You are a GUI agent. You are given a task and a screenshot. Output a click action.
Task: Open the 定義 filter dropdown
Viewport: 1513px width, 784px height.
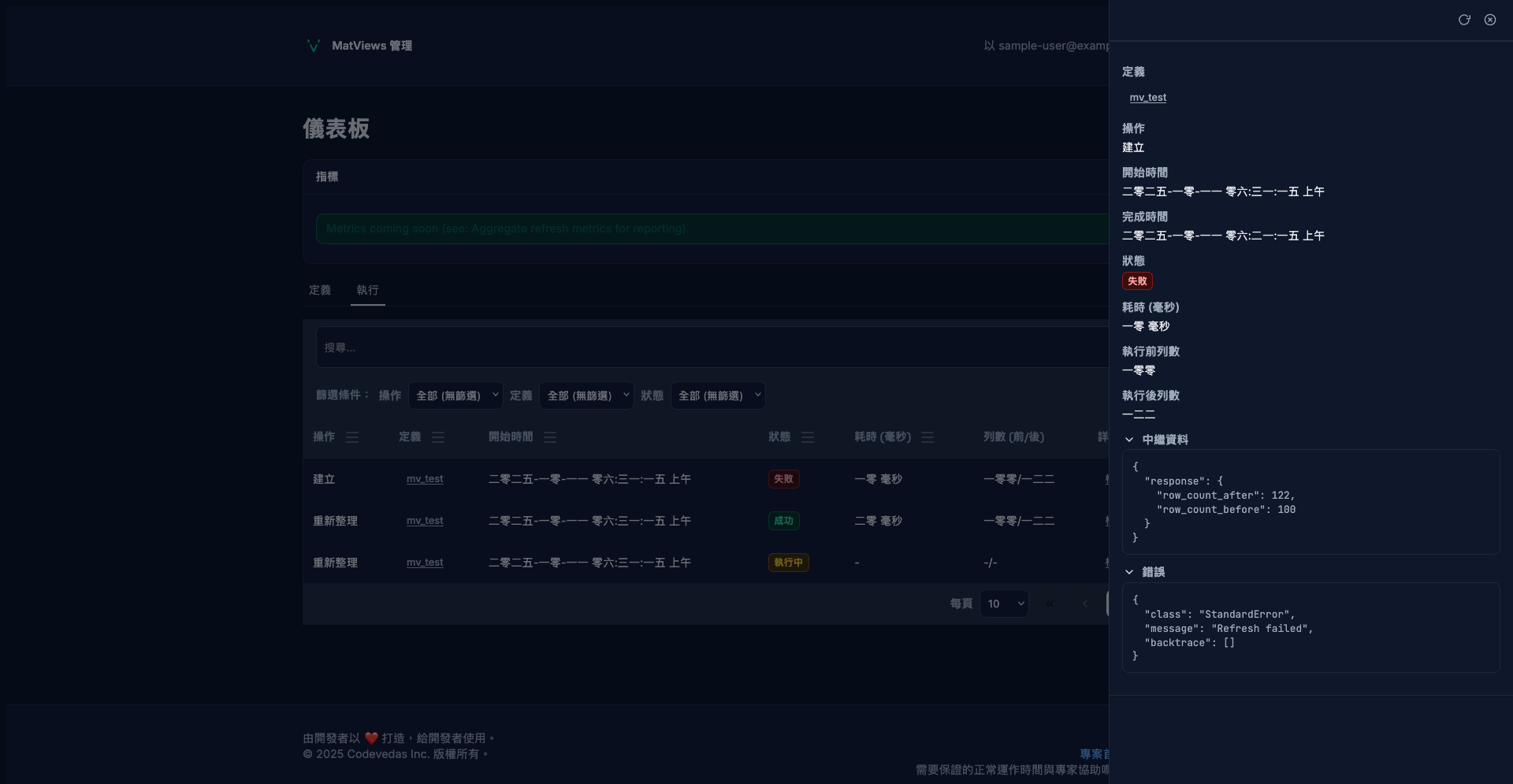(586, 396)
